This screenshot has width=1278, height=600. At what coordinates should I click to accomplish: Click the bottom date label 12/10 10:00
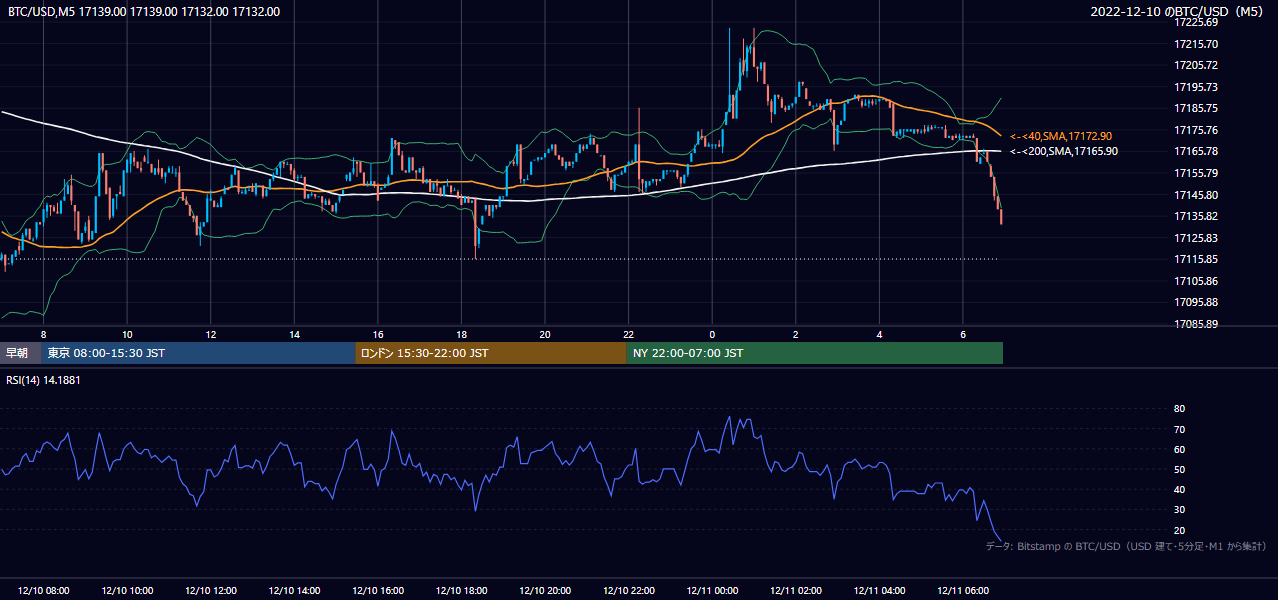coord(127,591)
